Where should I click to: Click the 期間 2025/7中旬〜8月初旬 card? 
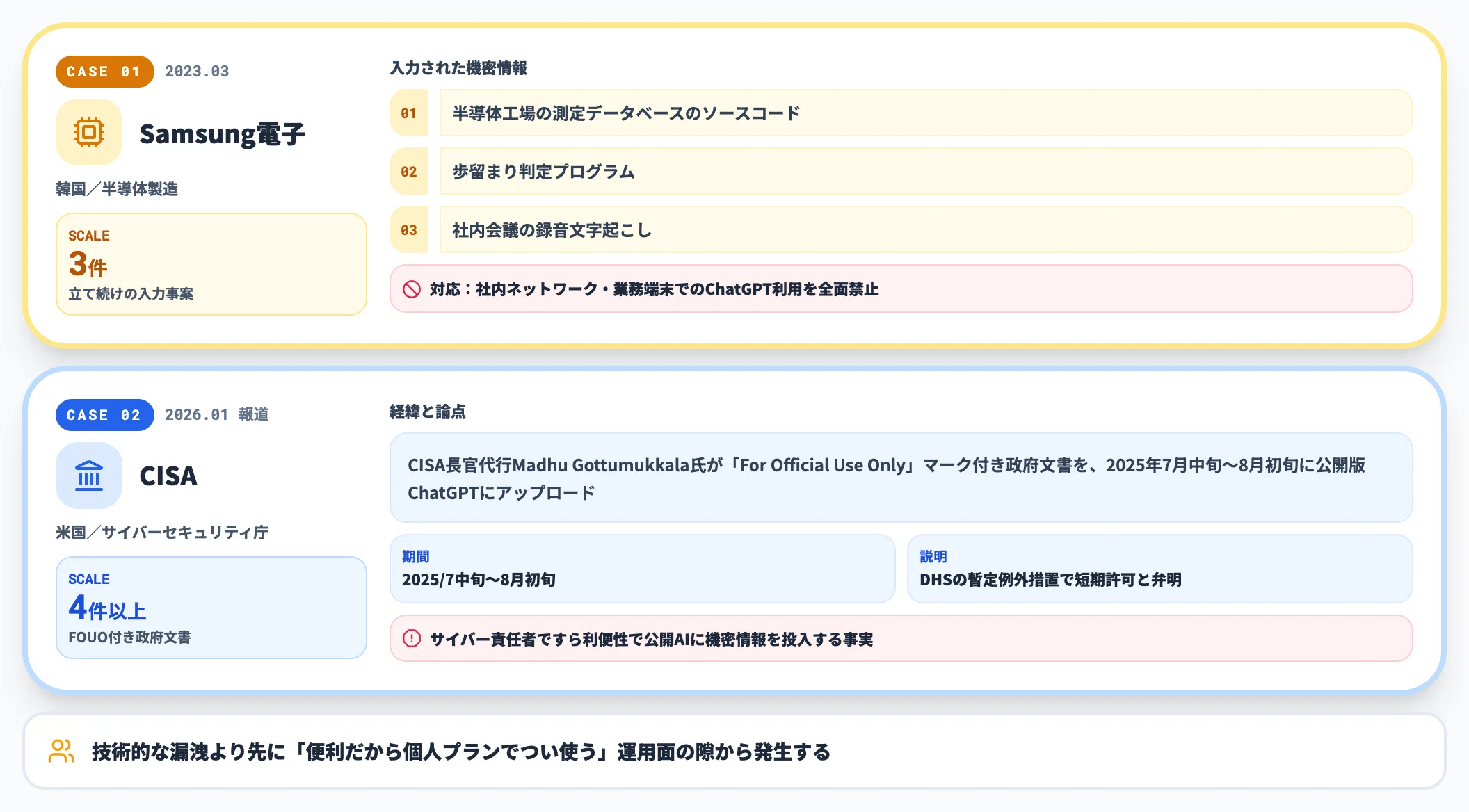pyautogui.click(x=643, y=569)
